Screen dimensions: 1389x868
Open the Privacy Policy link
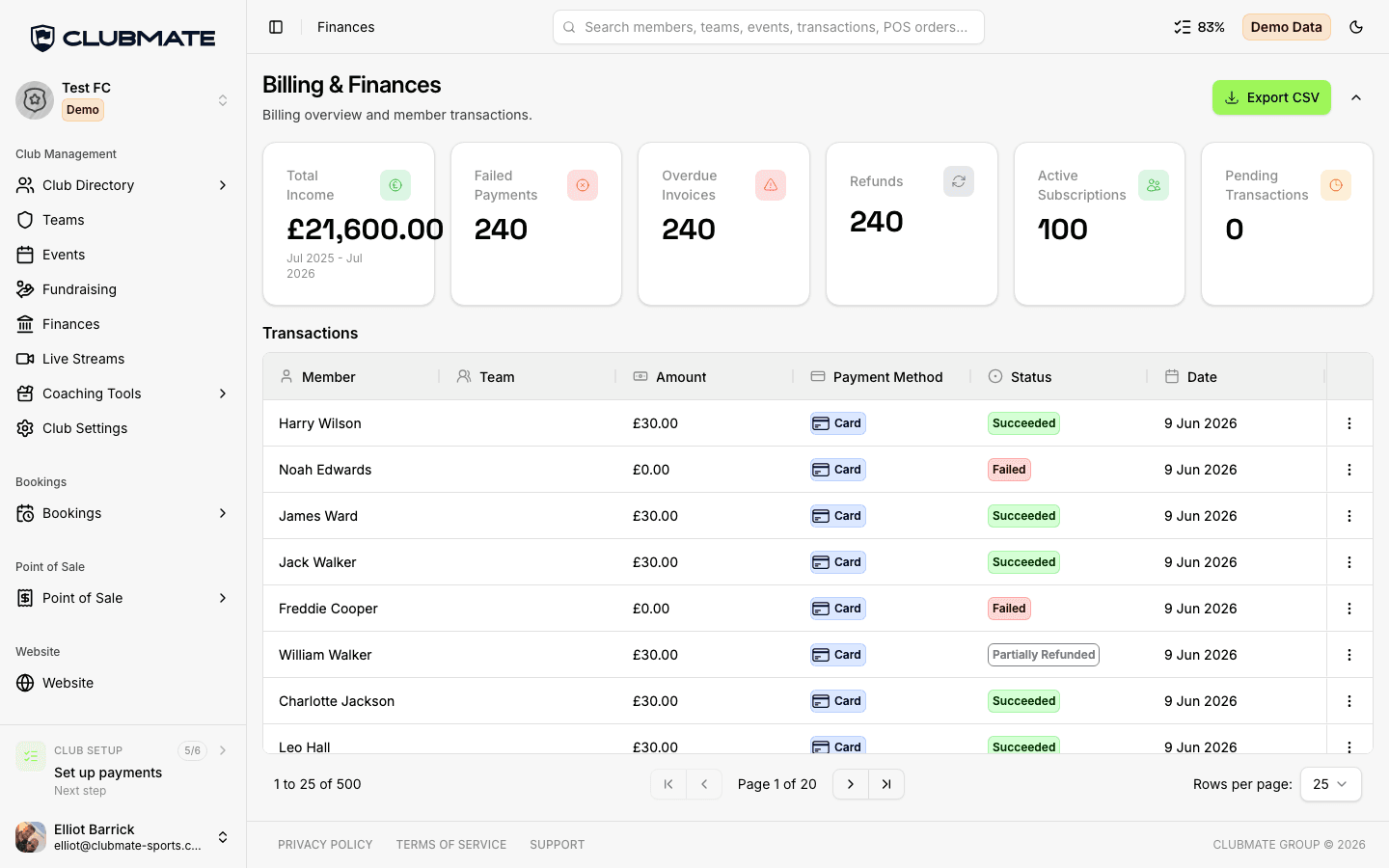pos(325,845)
